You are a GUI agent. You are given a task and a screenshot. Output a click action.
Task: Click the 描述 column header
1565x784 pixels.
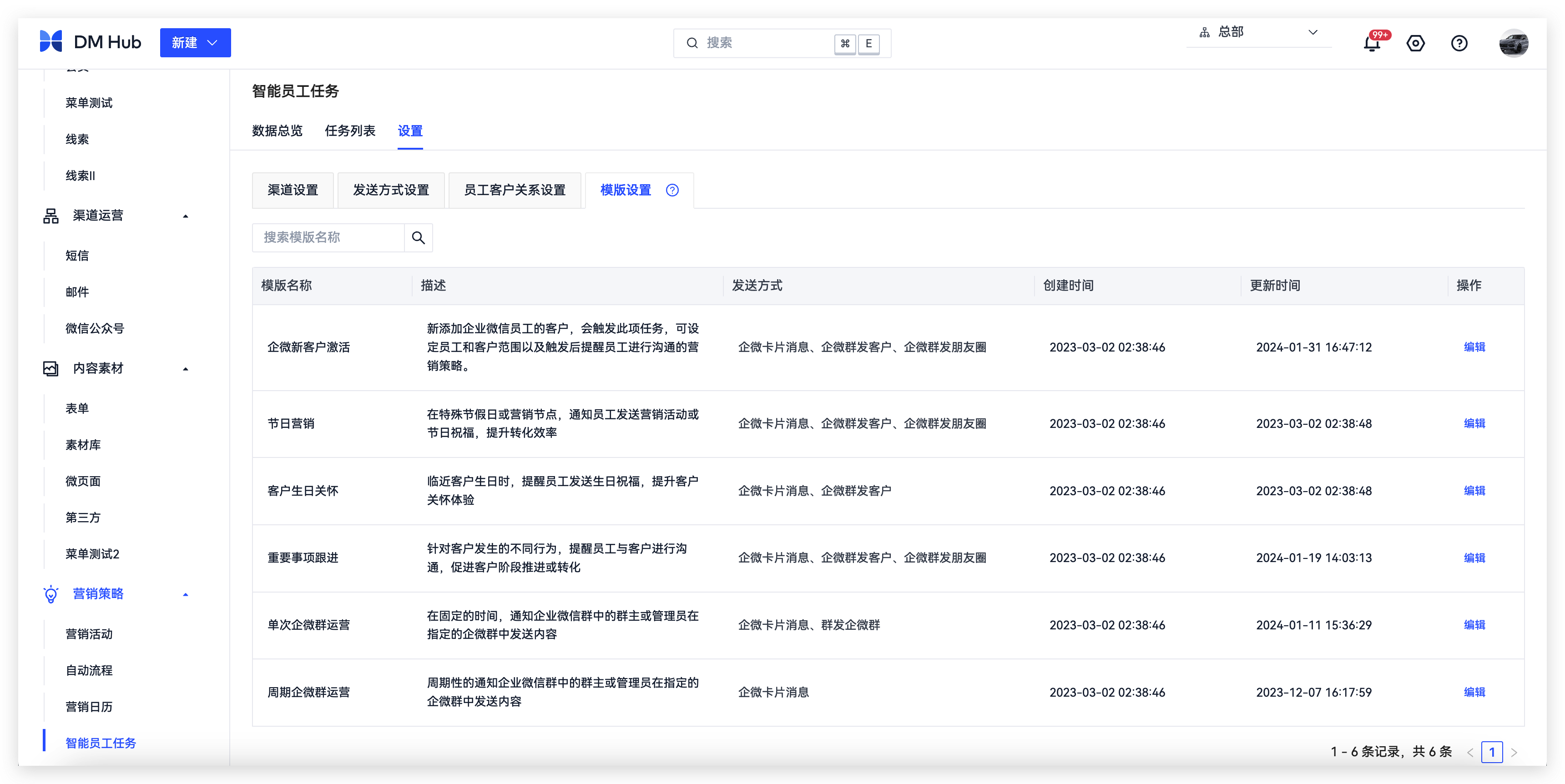(x=433, y=286)
